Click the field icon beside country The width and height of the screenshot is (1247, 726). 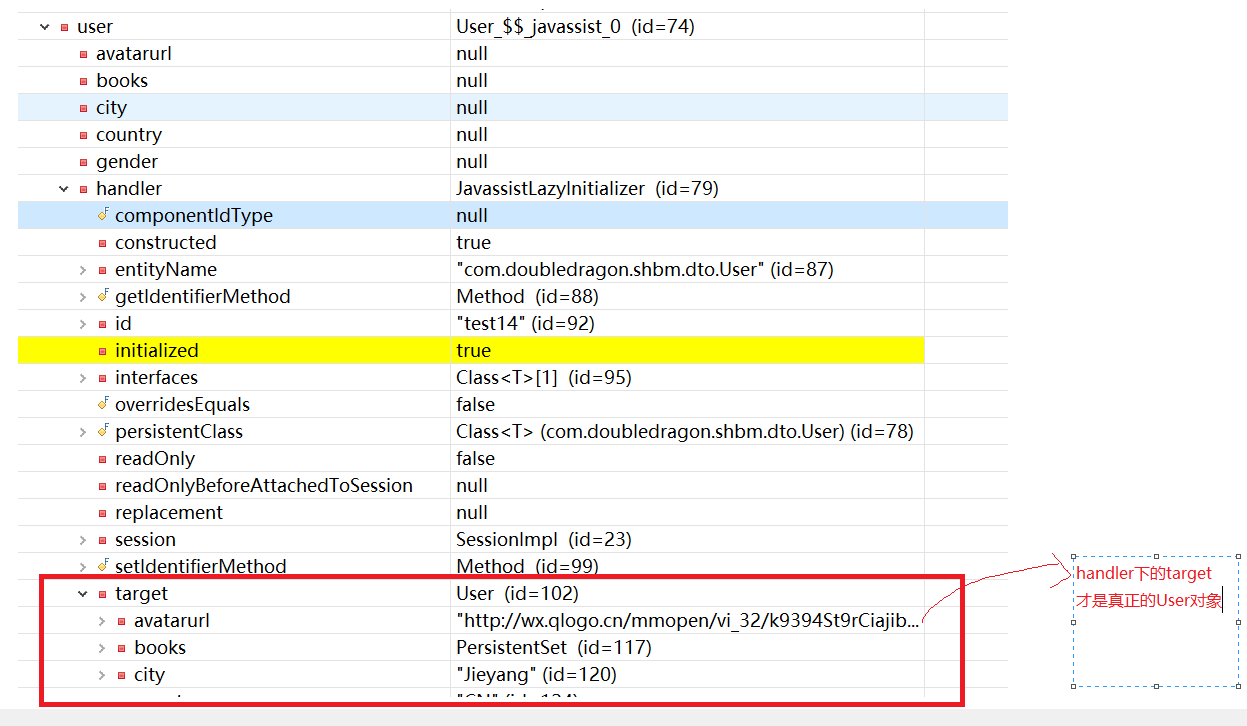tap(84, 135)
